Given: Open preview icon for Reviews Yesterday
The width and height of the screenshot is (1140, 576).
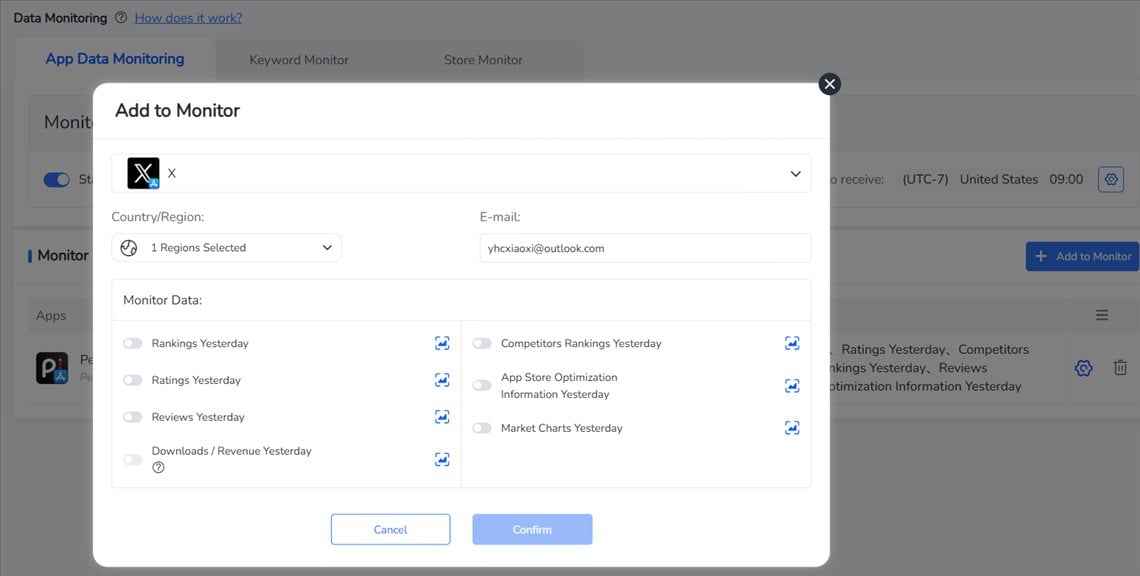Looking at the screenshot, I should 442,417.
